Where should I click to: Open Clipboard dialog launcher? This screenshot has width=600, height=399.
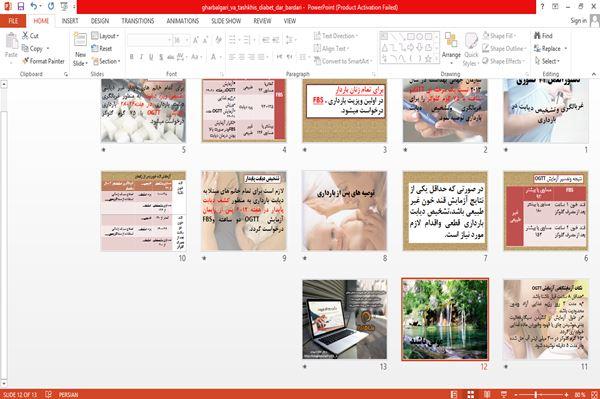[x=66, y=74]
